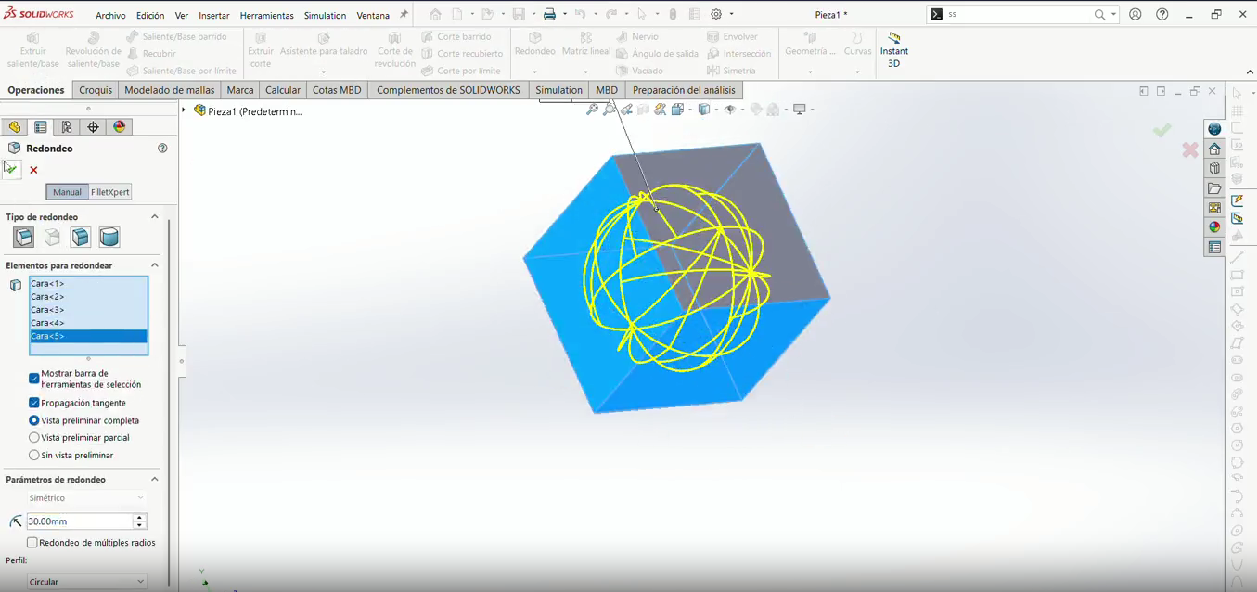Enable Redondeo de múltiples radios checkbox

click(33, 543)
